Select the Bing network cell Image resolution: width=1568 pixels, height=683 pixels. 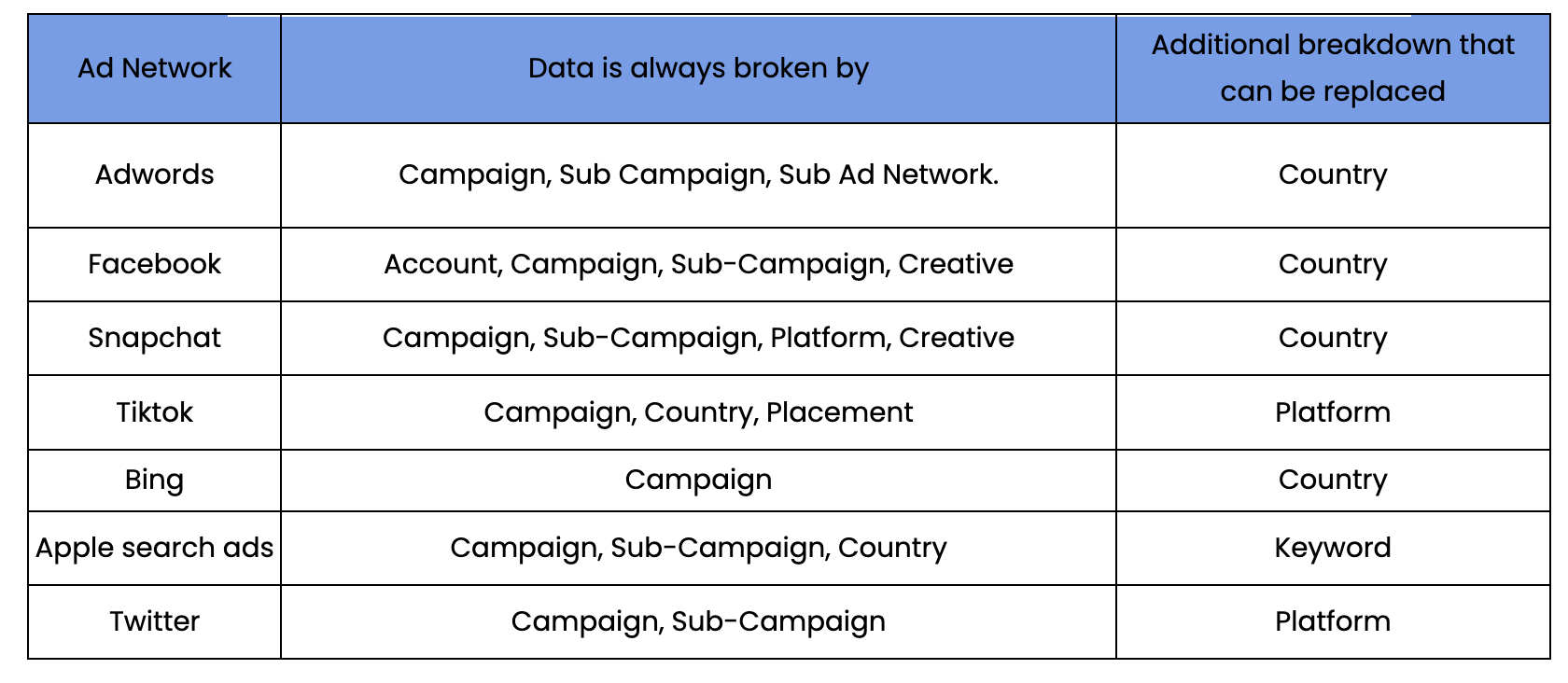point(154,480)
